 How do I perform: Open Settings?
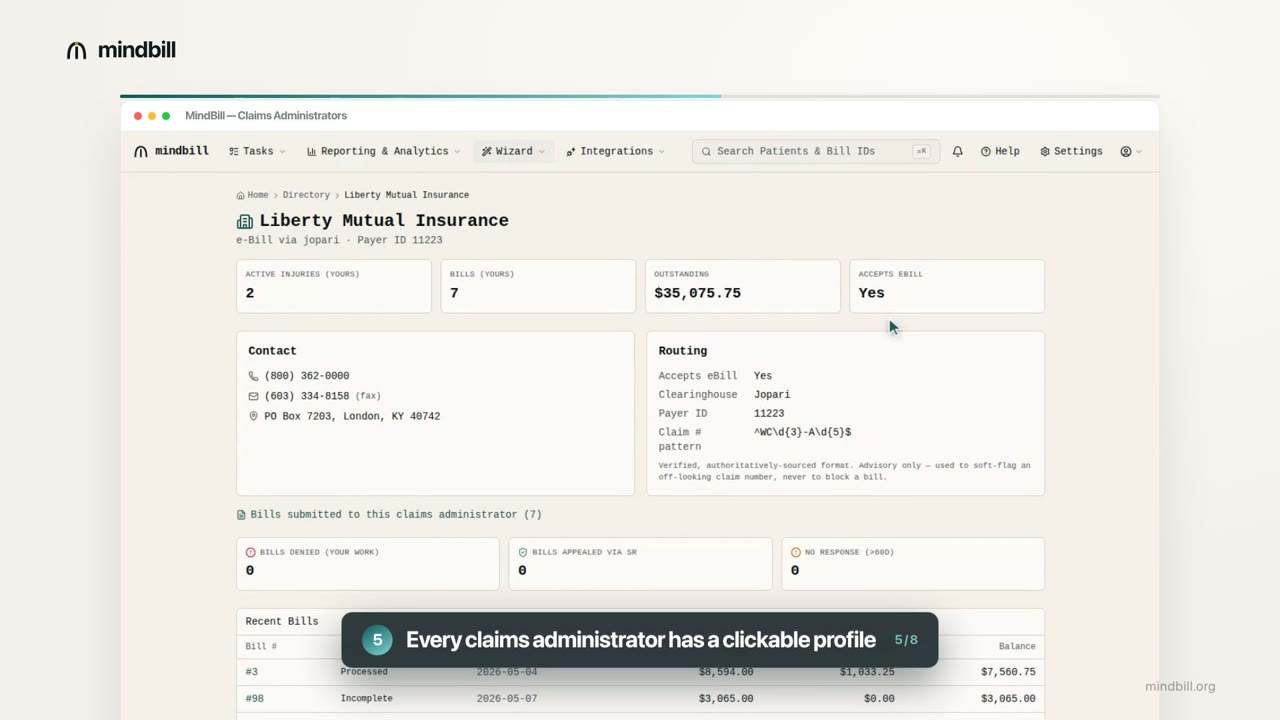point(1071,151)
